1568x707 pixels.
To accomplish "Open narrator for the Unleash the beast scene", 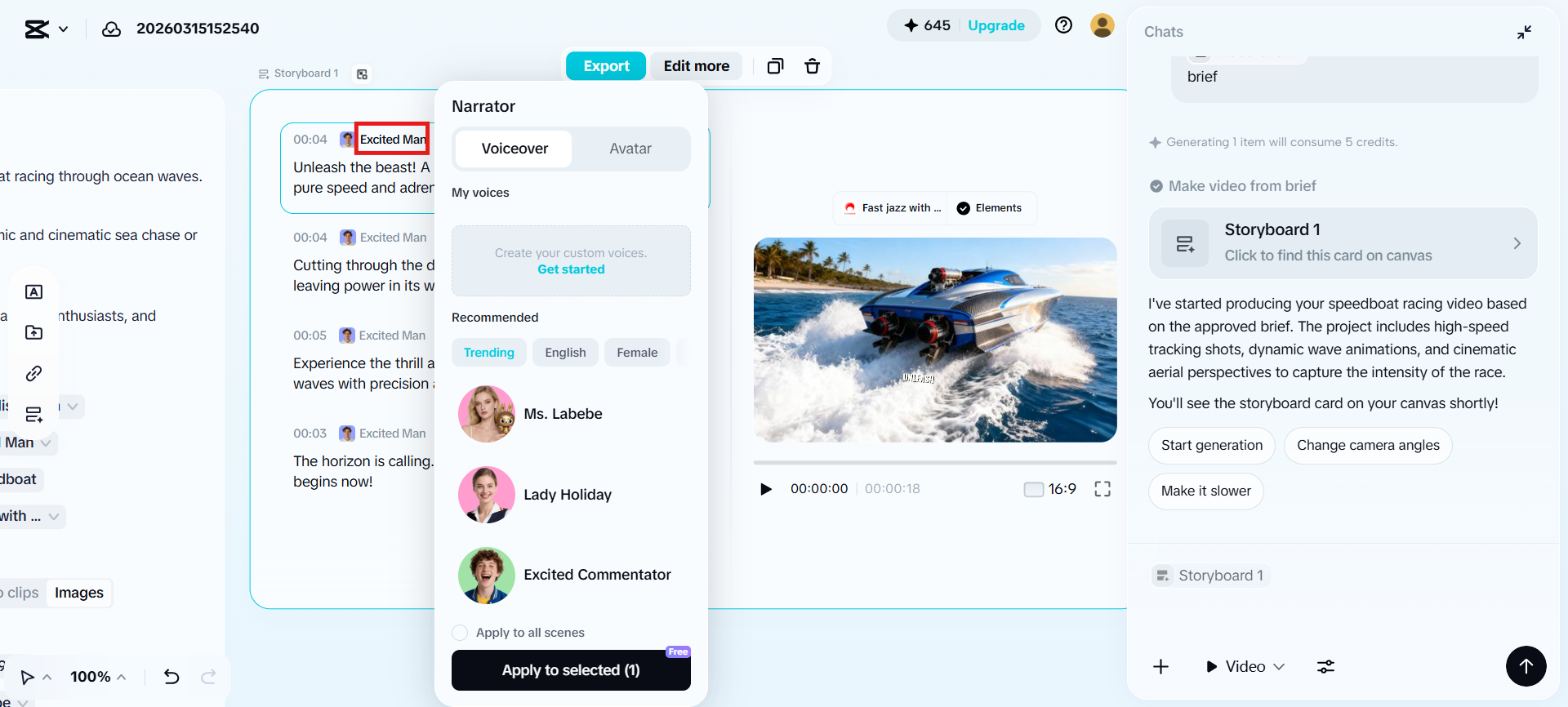I will point(384,140).
